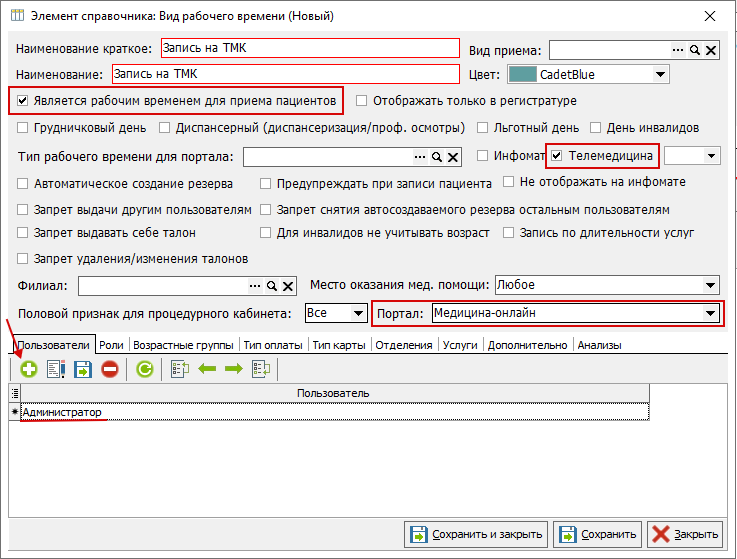Click the Закрыть button
The image size is (737, 559).
684,534
